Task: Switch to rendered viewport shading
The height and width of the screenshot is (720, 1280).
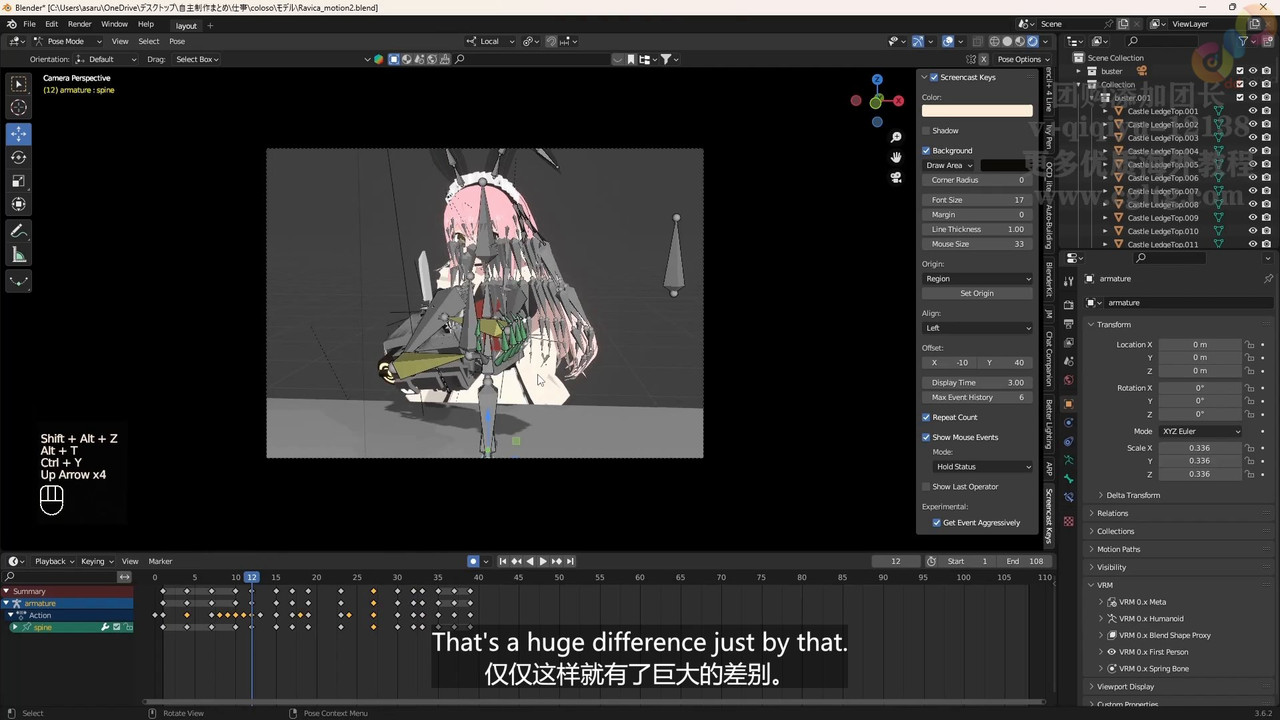Action: point(1033,41)
